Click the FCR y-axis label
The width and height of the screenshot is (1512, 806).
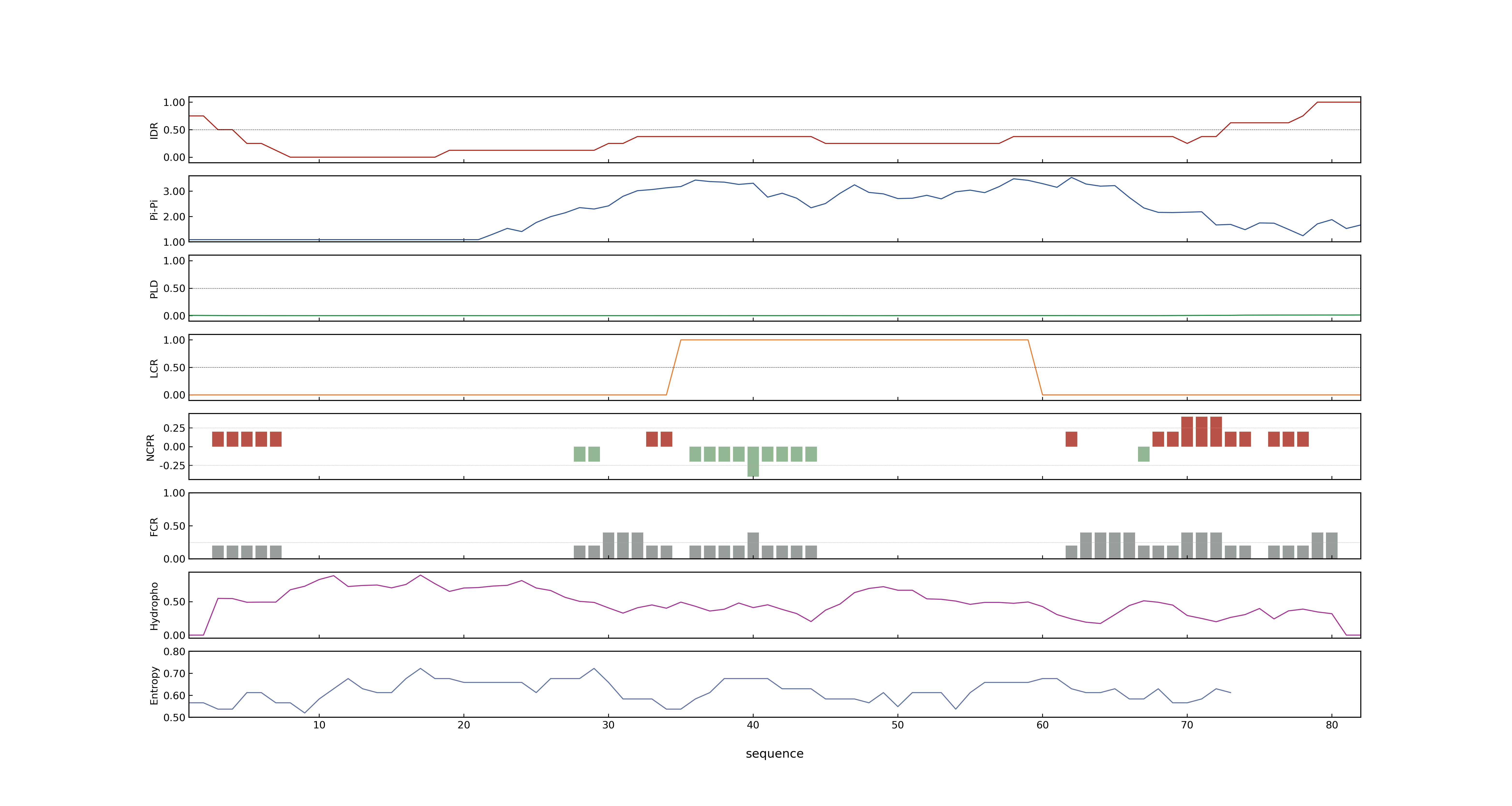pyautogui.click(x=154, y=526)
